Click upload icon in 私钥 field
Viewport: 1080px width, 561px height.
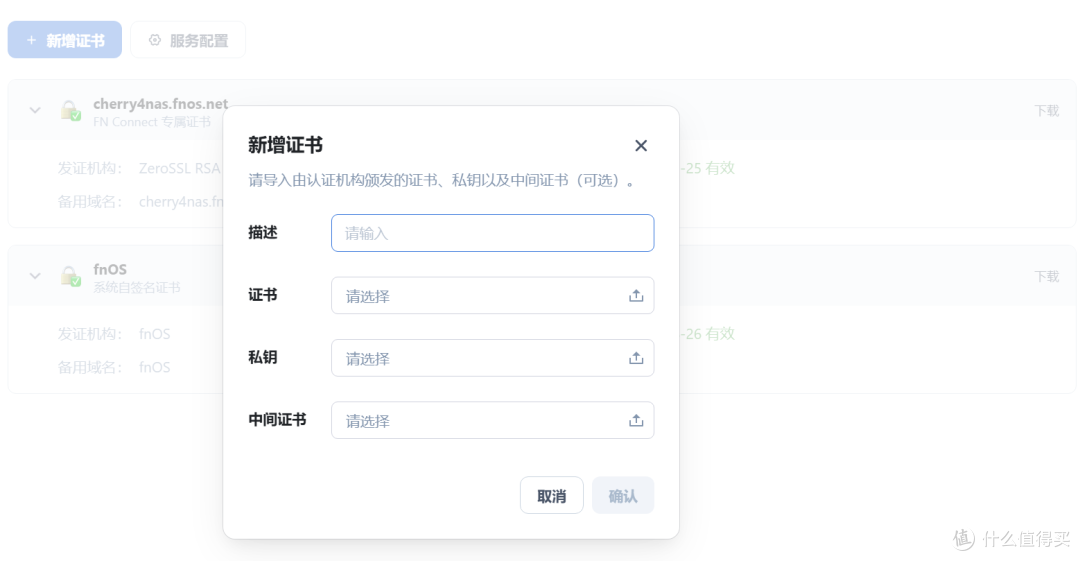pos(636,358)
